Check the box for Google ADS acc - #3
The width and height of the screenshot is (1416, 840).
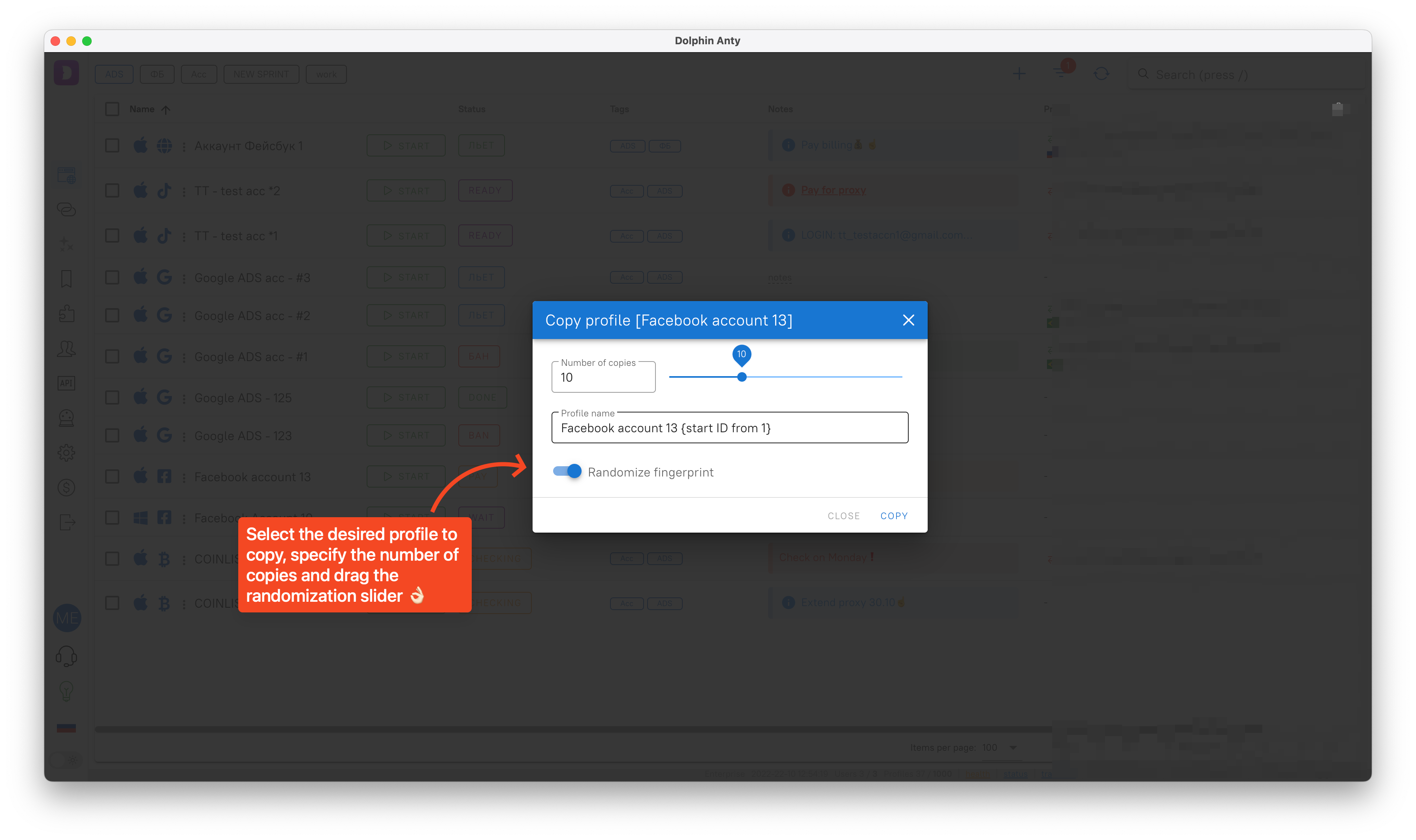pyautogui.click(x=112, y=277)
